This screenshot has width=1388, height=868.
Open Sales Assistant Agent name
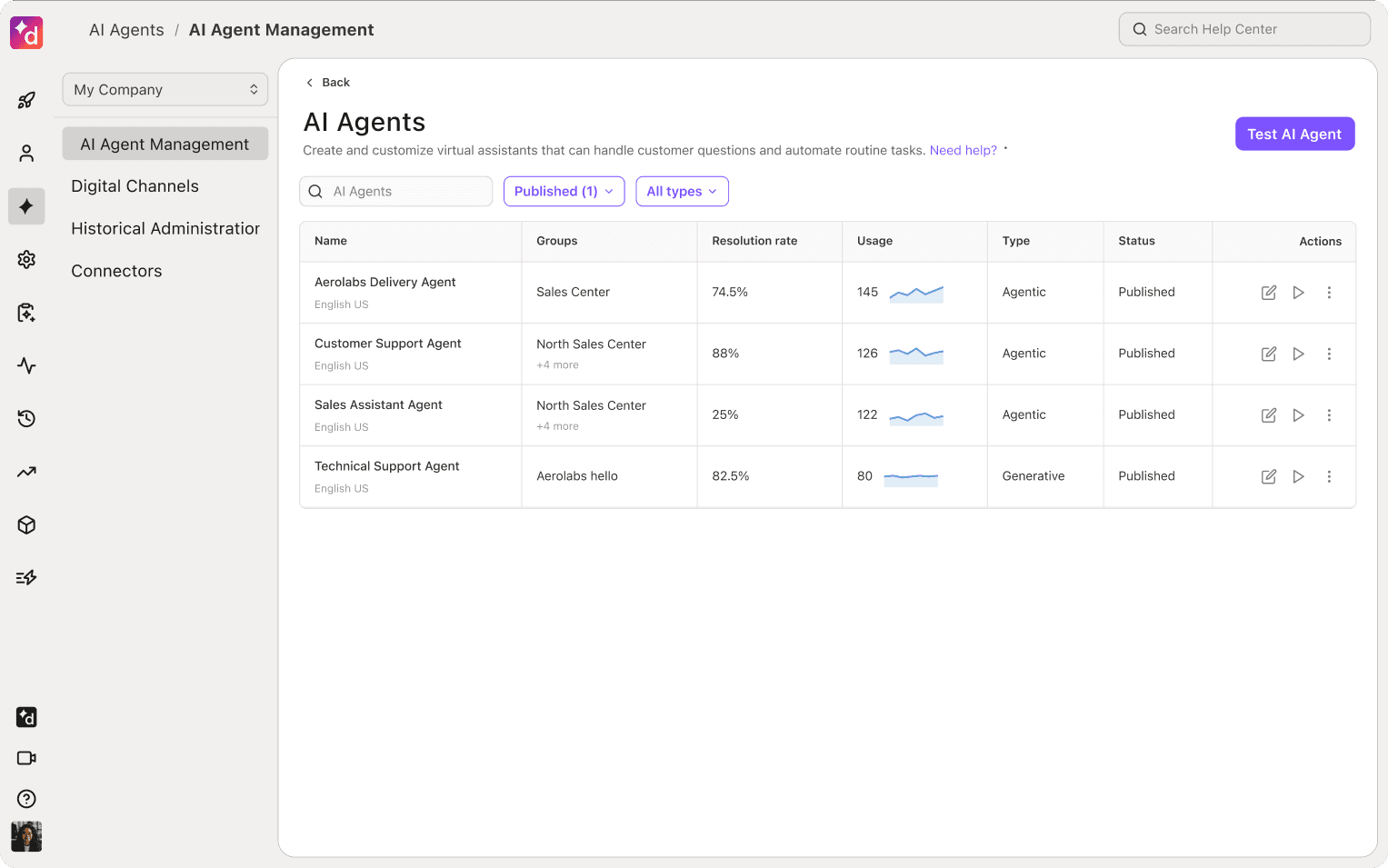coord(378,404)
